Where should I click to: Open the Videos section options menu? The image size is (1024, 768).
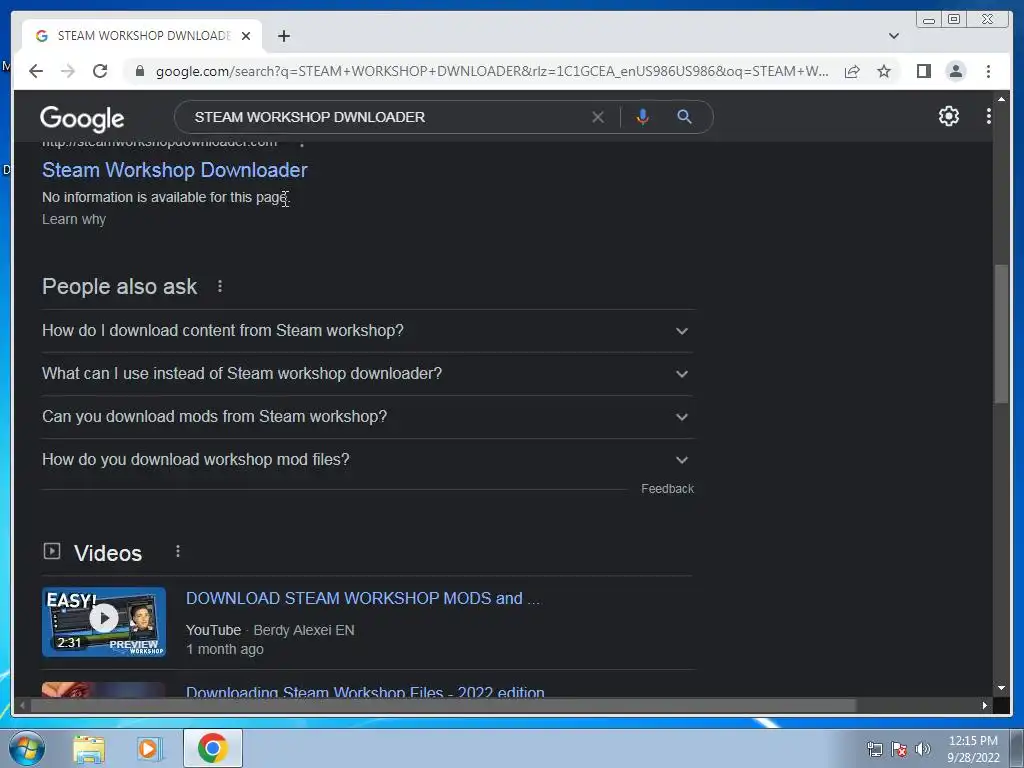coord(178,552)
